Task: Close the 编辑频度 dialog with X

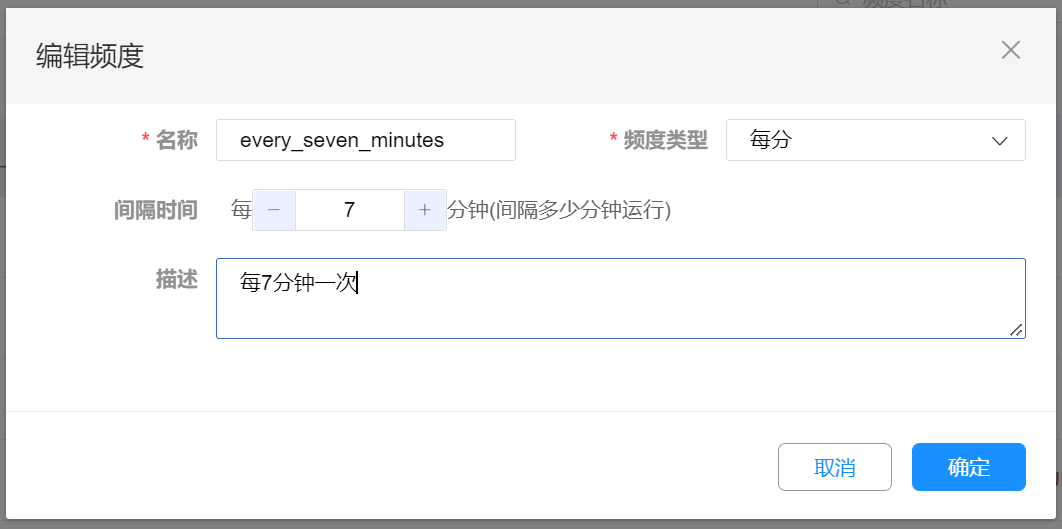Action: (x=1011, y=51)
